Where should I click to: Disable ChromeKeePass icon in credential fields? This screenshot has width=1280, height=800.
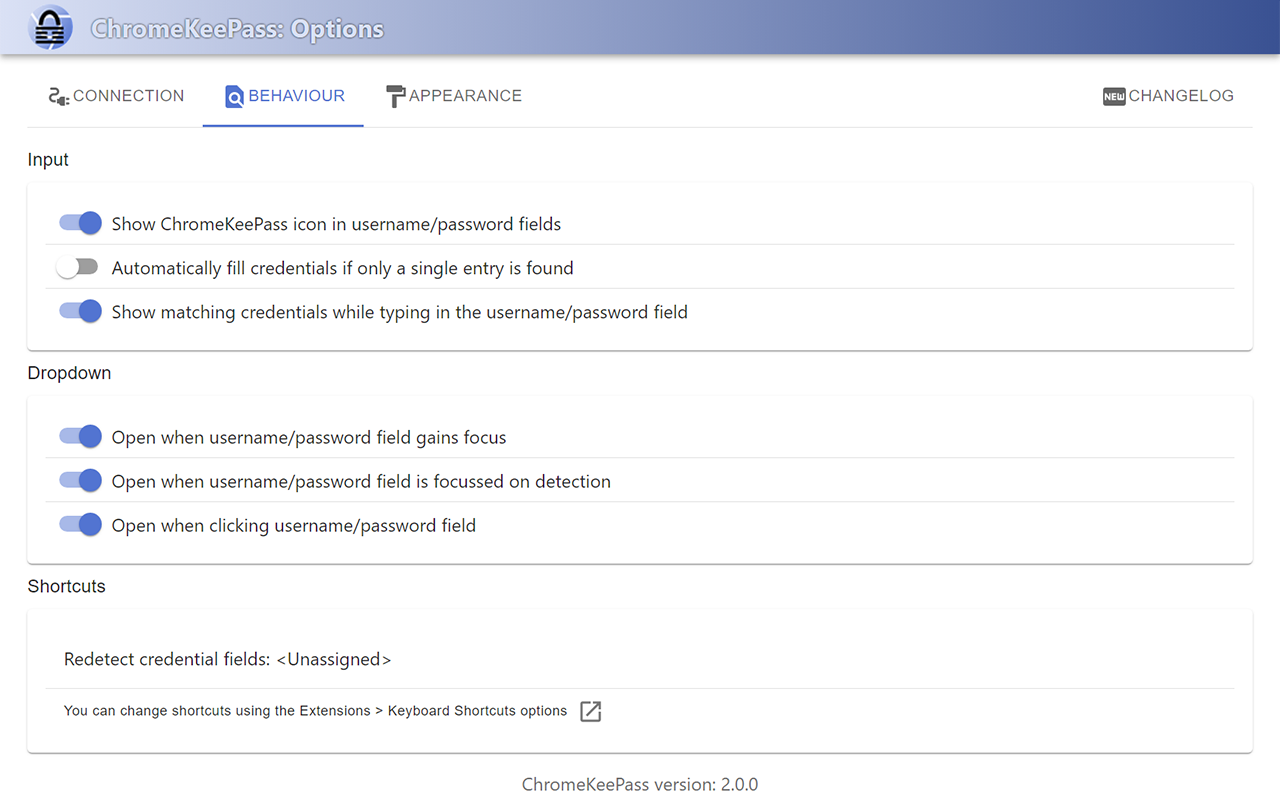[79, 223]
